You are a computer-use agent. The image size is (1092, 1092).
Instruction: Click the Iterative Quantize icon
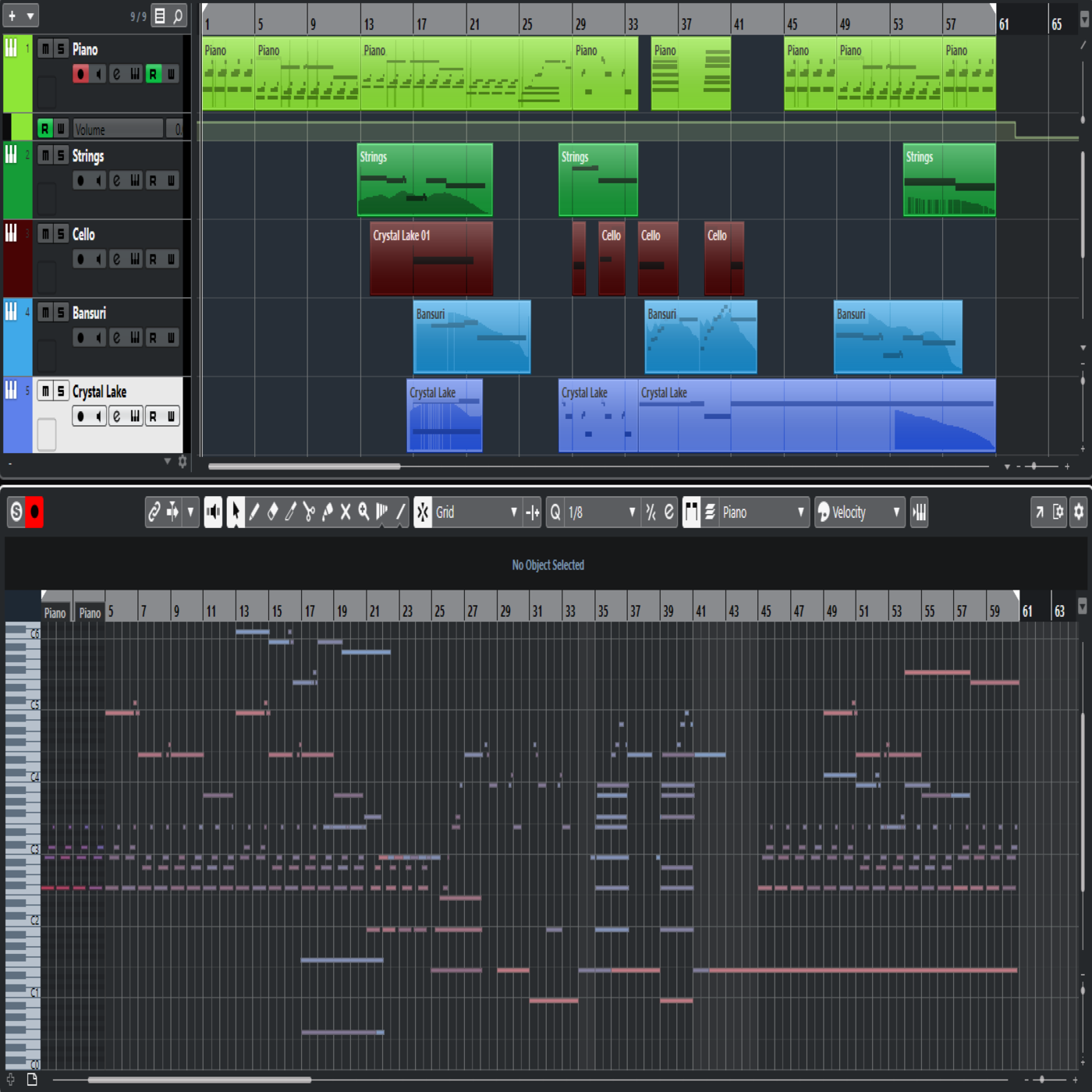651,512
